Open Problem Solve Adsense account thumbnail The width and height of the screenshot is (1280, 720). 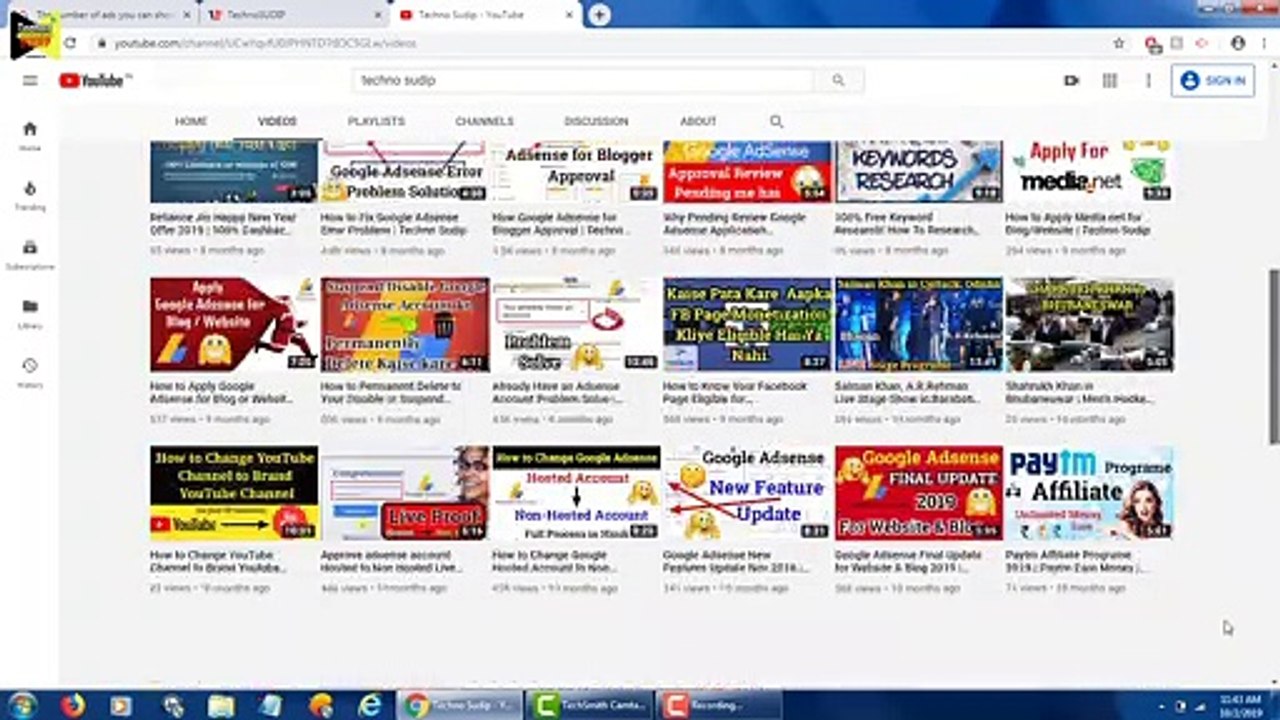pos(576,325)
